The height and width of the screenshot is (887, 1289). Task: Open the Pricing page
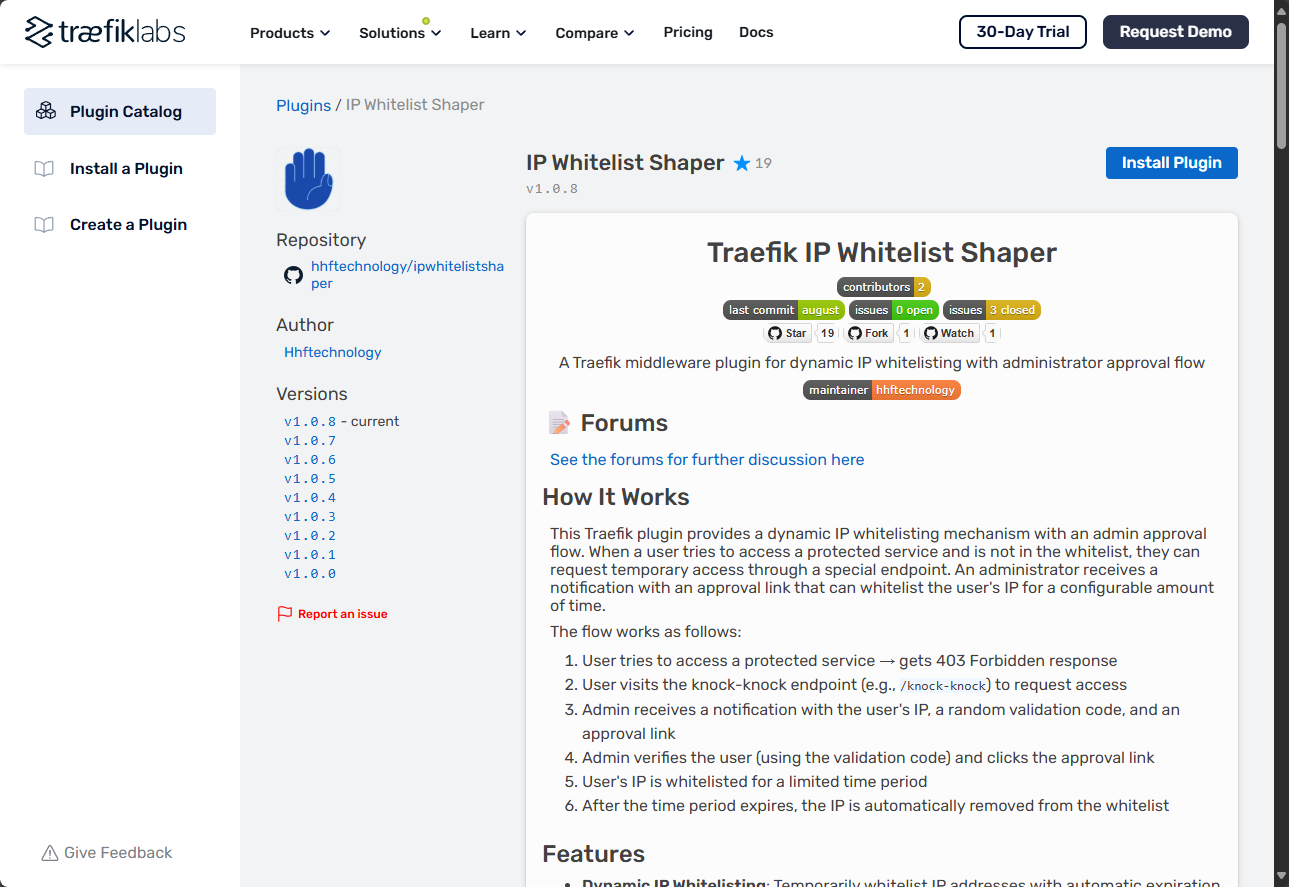688,32
